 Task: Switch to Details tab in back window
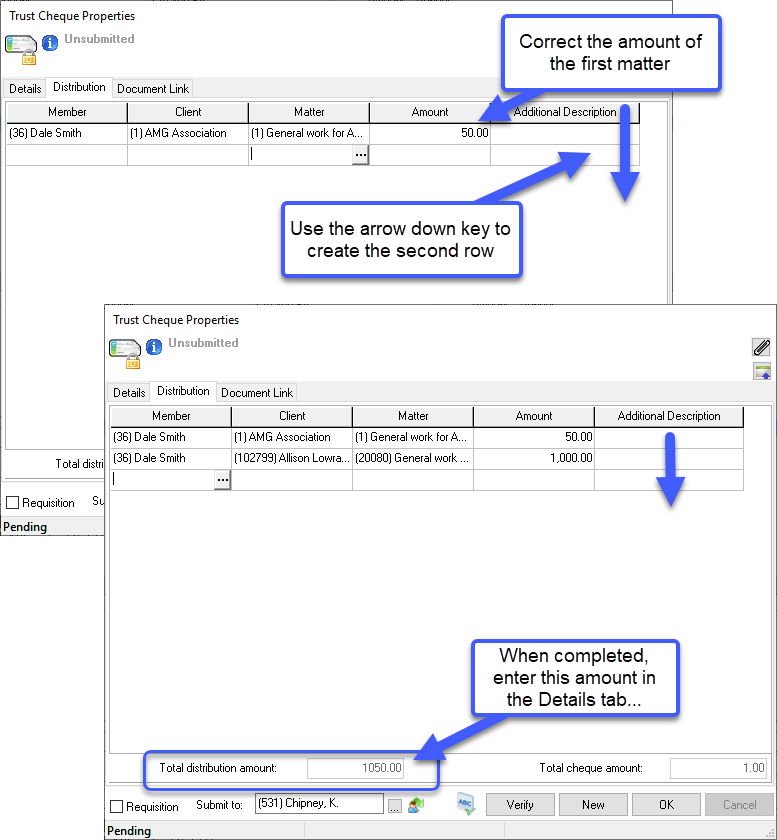pos(25,89)
